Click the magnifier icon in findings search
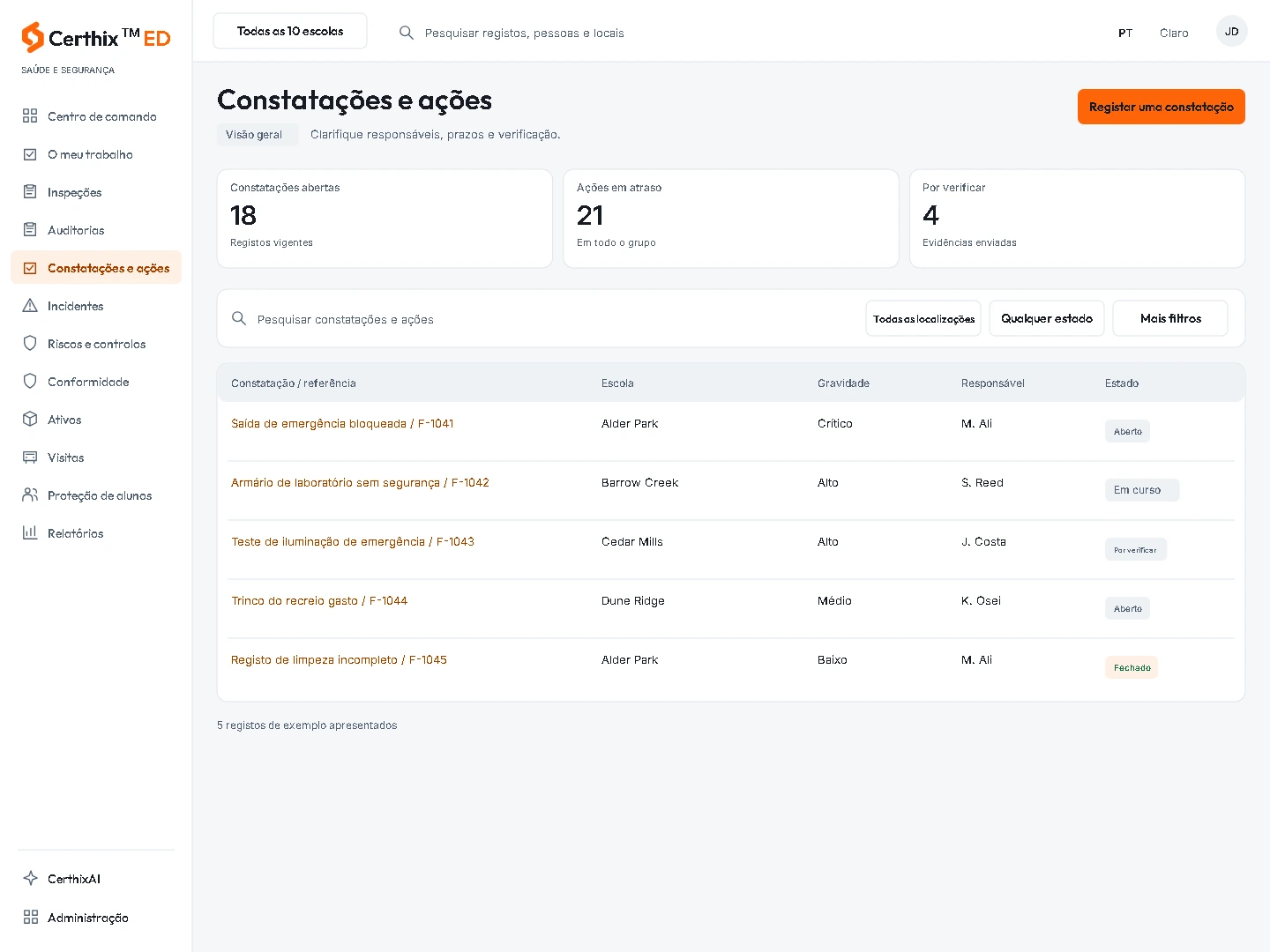 point(239,318)
